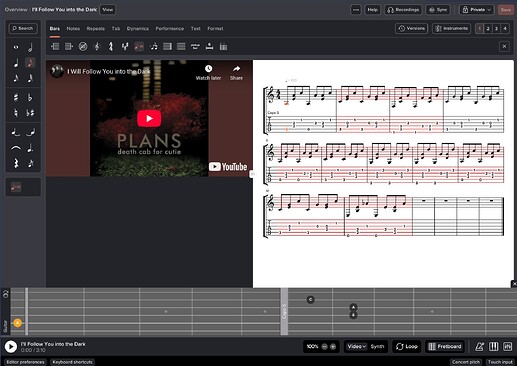Open the Private visibility dropdown
The image size is (517, 366).
pos(476,10)
